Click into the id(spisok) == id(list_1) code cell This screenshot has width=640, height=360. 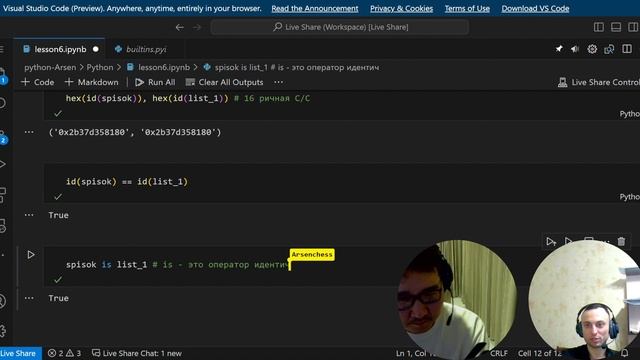pos(342,182)
